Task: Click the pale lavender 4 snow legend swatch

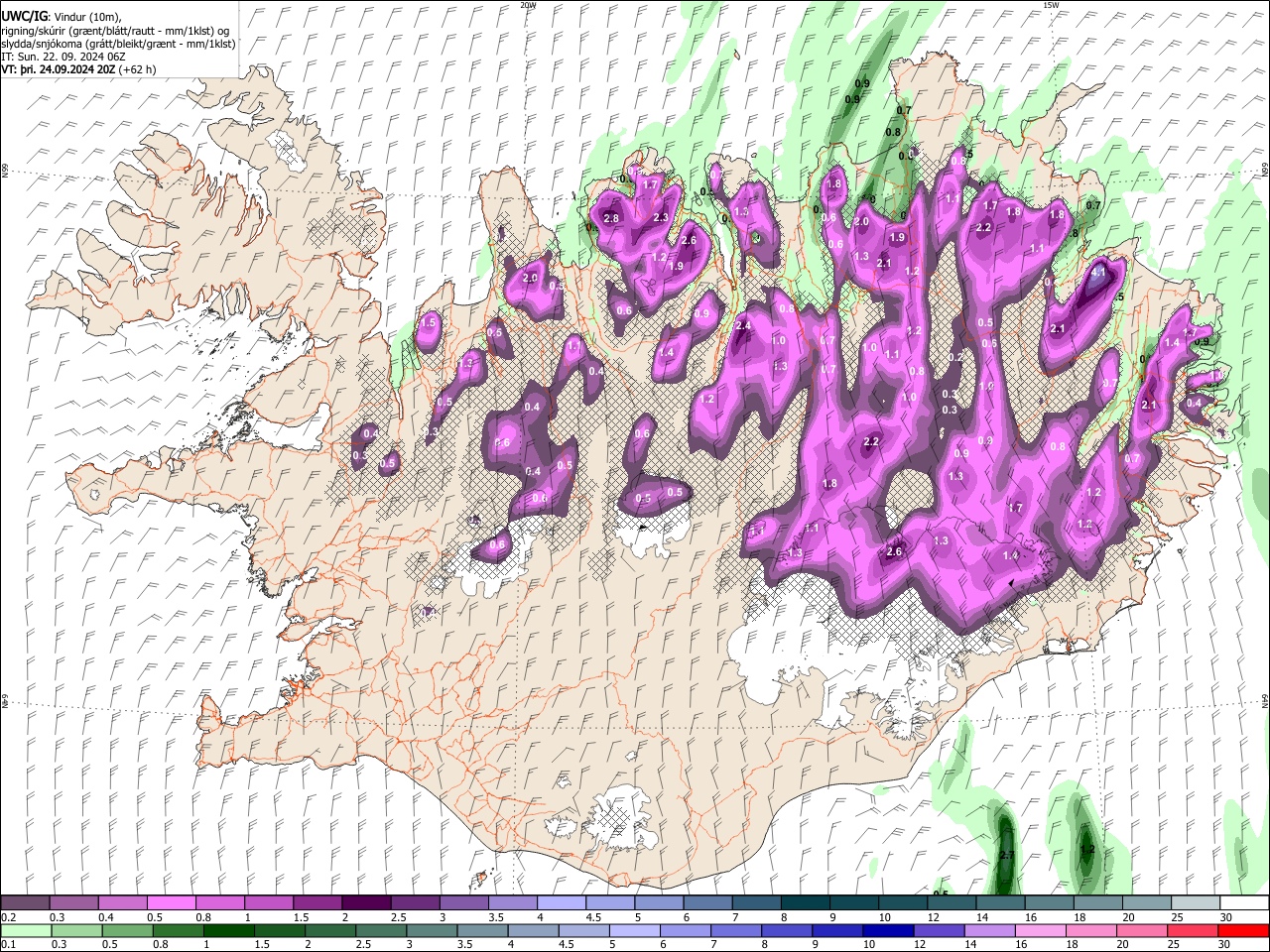Action: (x=561, y=903)
